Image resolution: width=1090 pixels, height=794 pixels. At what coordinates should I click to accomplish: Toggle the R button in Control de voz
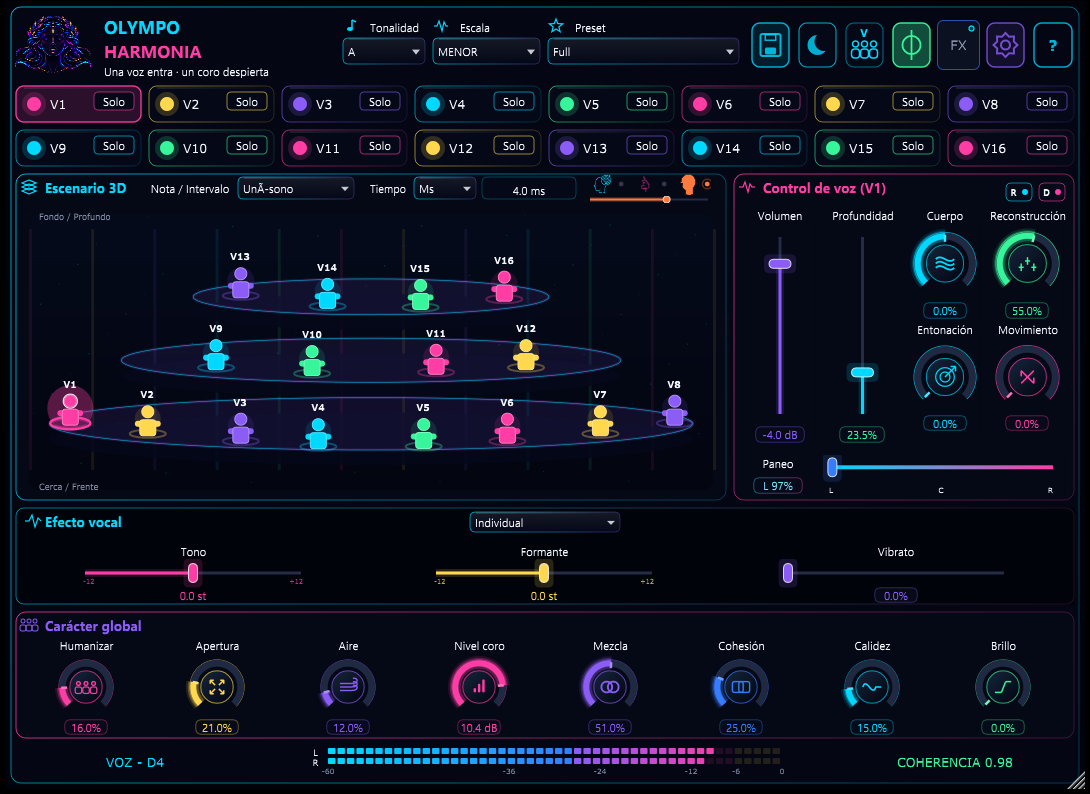point(1018,193)
